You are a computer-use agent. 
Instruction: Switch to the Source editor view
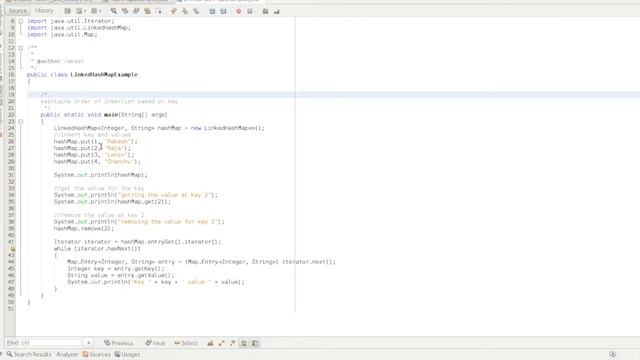point(18,11)
